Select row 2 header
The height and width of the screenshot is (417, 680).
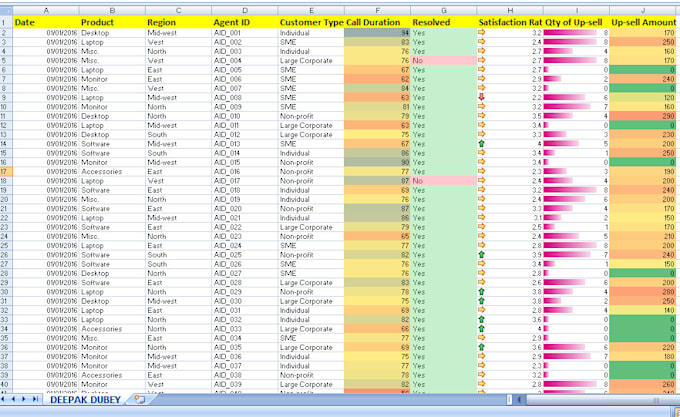[x=6, y=33]
